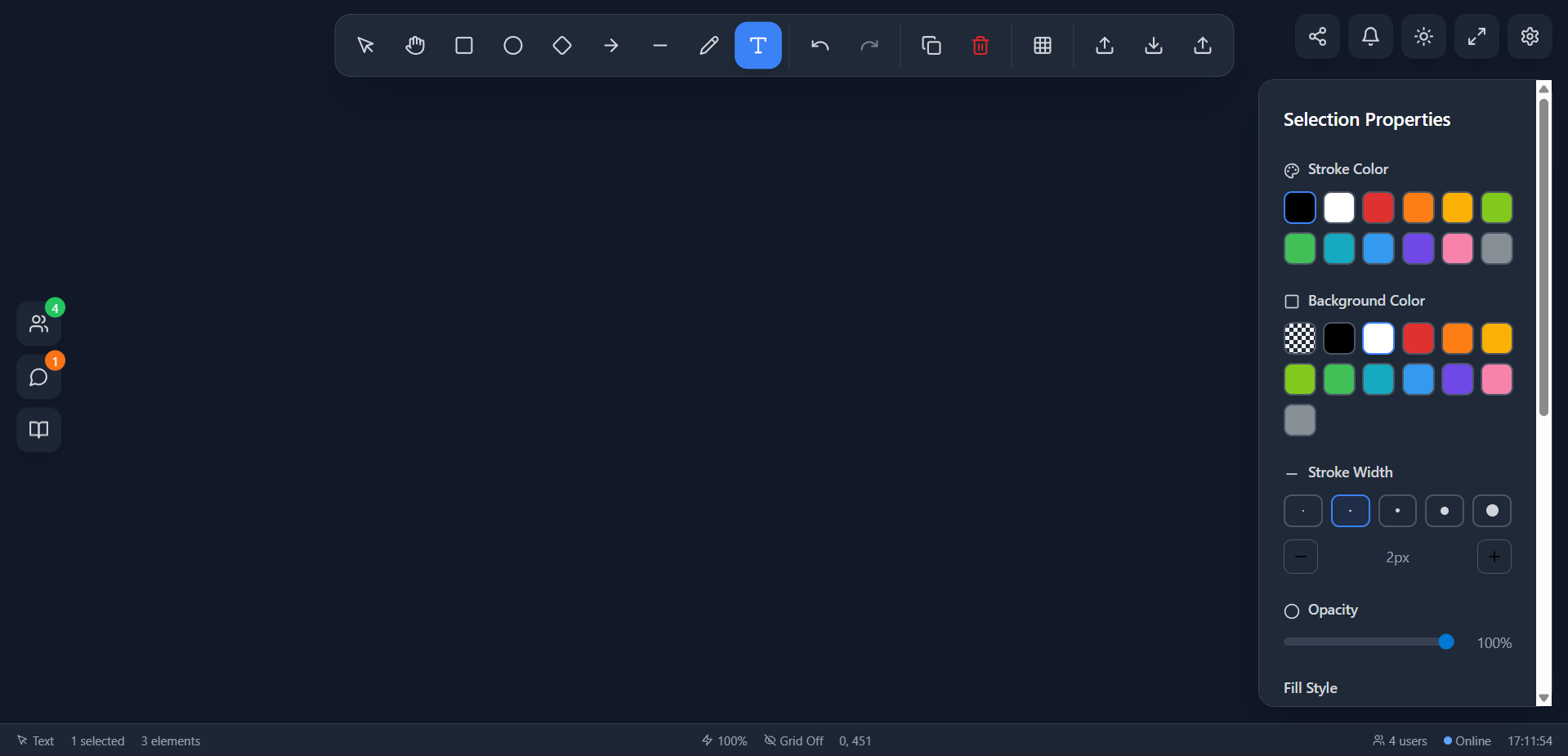The height and width of the screenshot is (756, 1568).
Task: Click the 3 elements status text
Action: 171,740
